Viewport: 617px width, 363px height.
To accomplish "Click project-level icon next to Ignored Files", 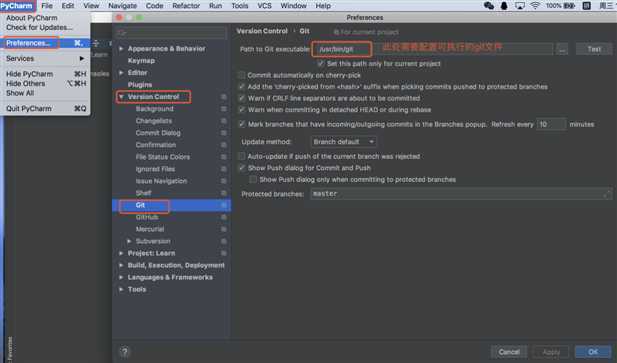I will [224, 169].
